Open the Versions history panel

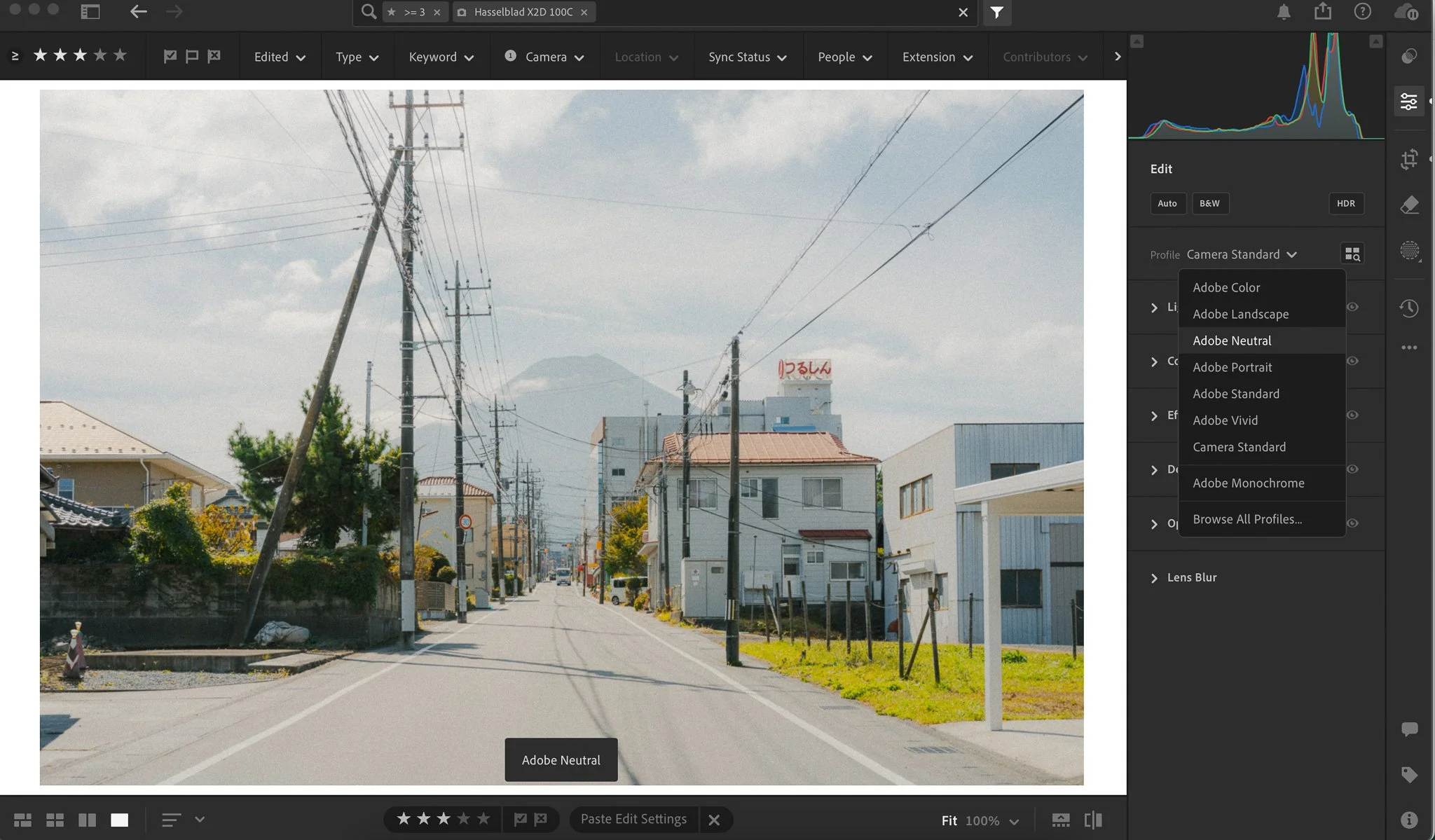[x=1409, y=308]
